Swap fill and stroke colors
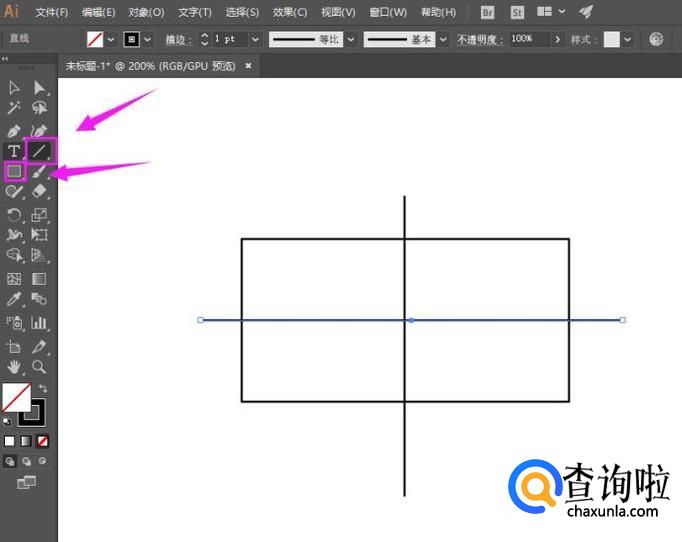 pos(43,388)
